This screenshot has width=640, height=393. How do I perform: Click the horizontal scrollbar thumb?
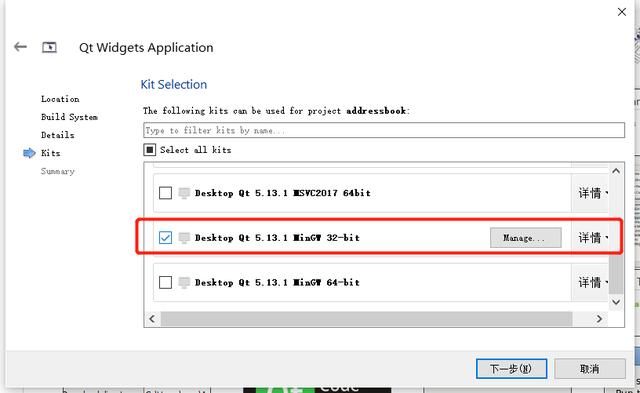click(367, 319)
